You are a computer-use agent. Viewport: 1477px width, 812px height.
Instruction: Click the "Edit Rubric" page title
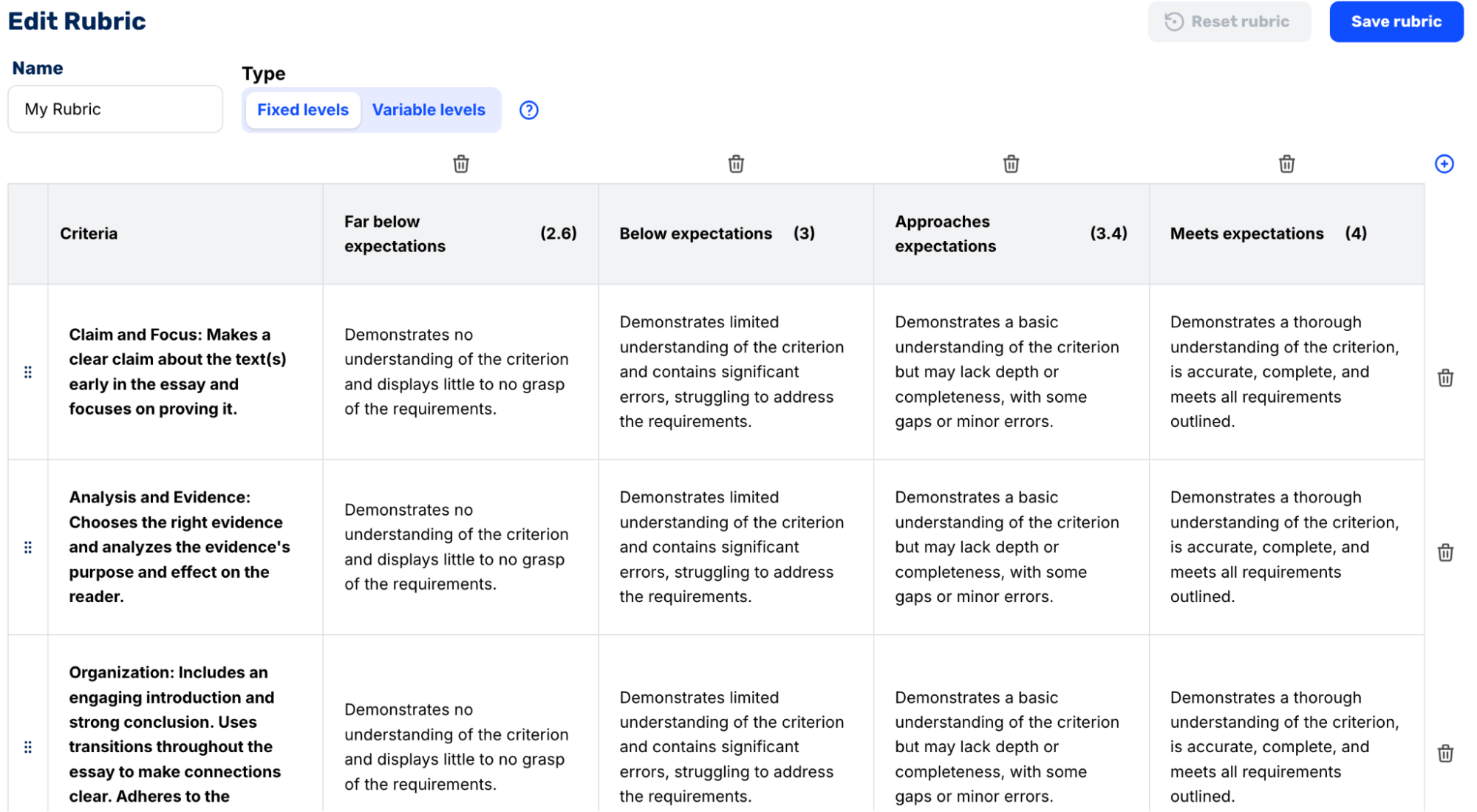coord(76,21)
